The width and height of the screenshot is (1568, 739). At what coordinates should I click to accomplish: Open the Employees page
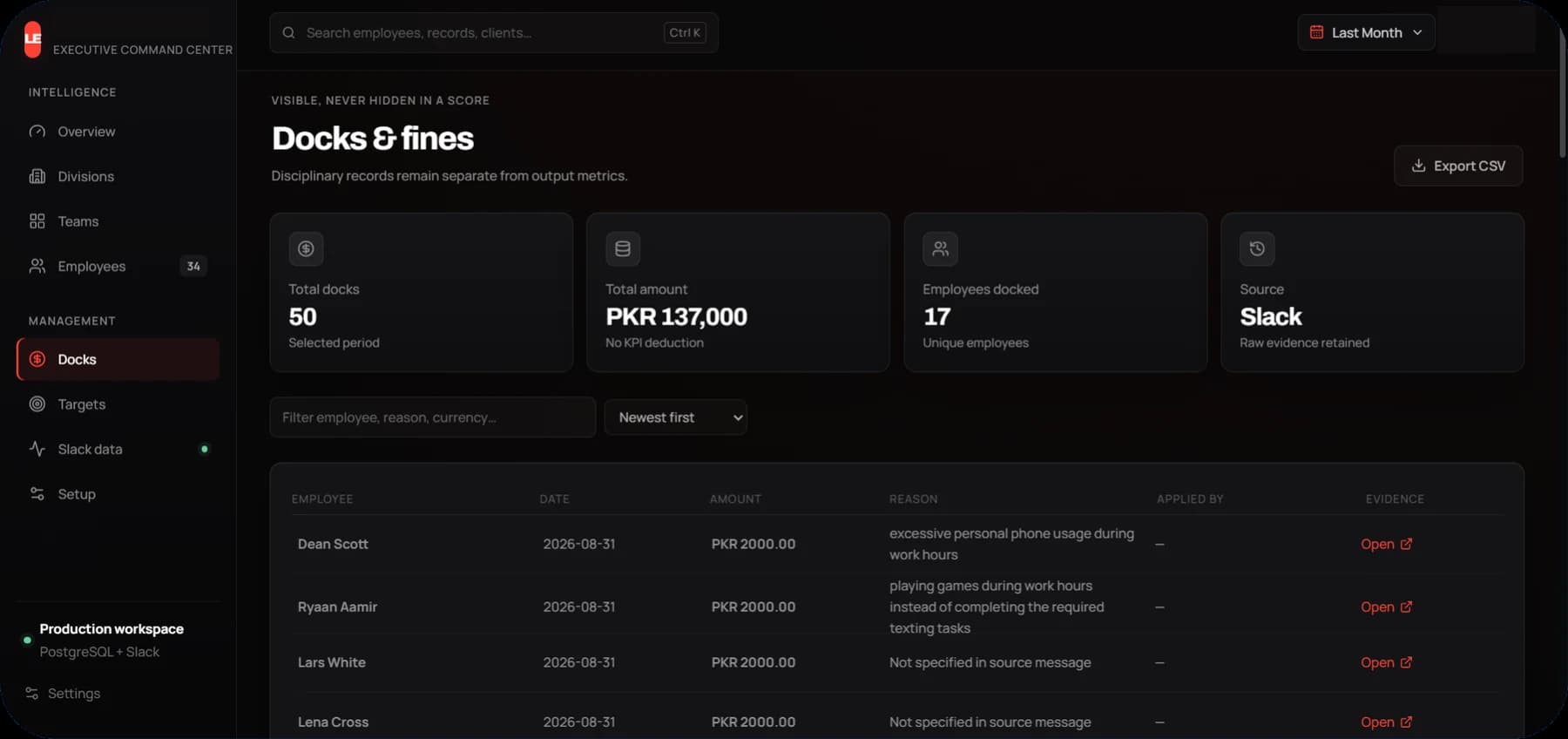coord(118,266)
